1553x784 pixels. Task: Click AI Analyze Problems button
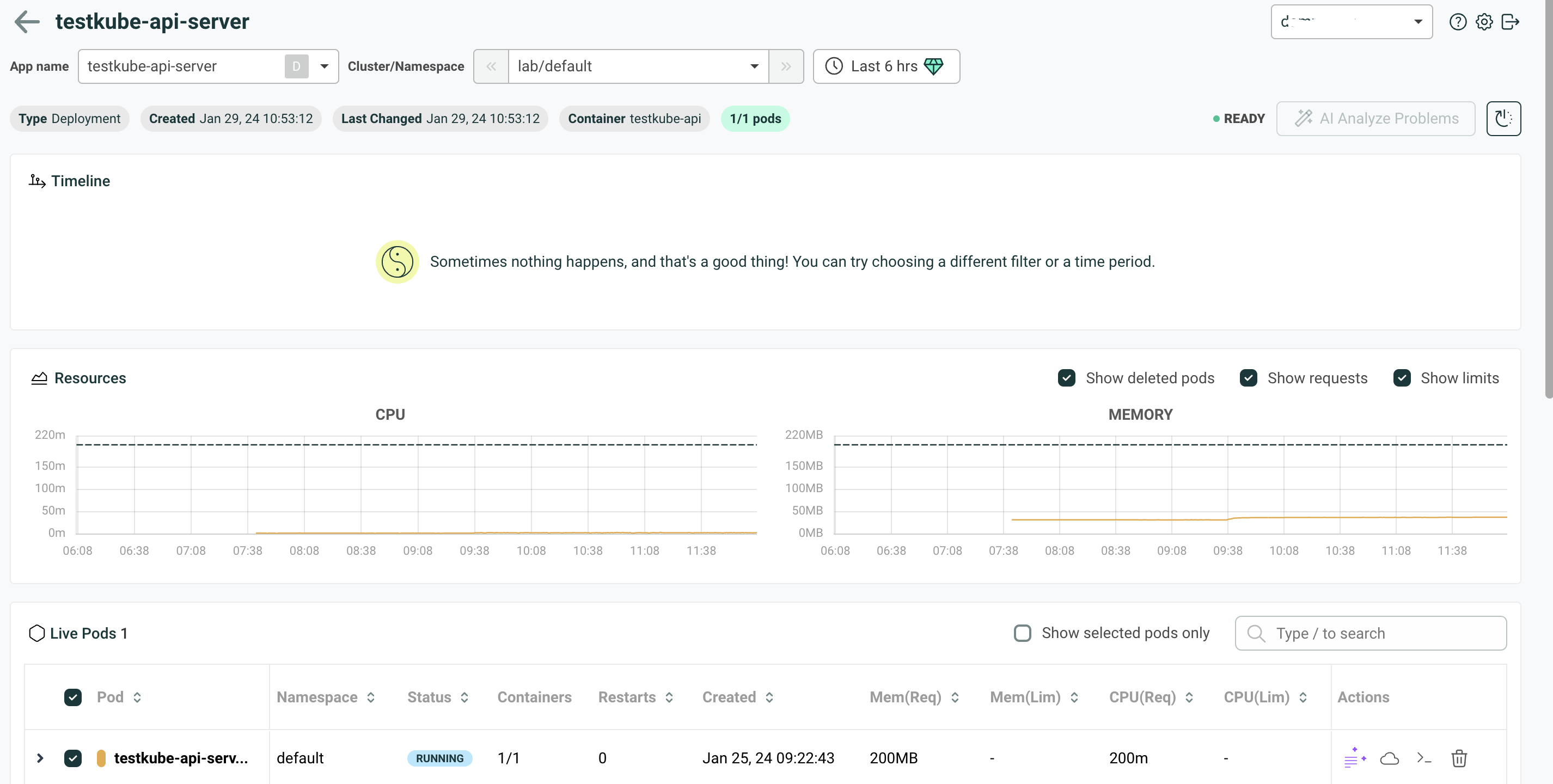tap(1375, 118)
